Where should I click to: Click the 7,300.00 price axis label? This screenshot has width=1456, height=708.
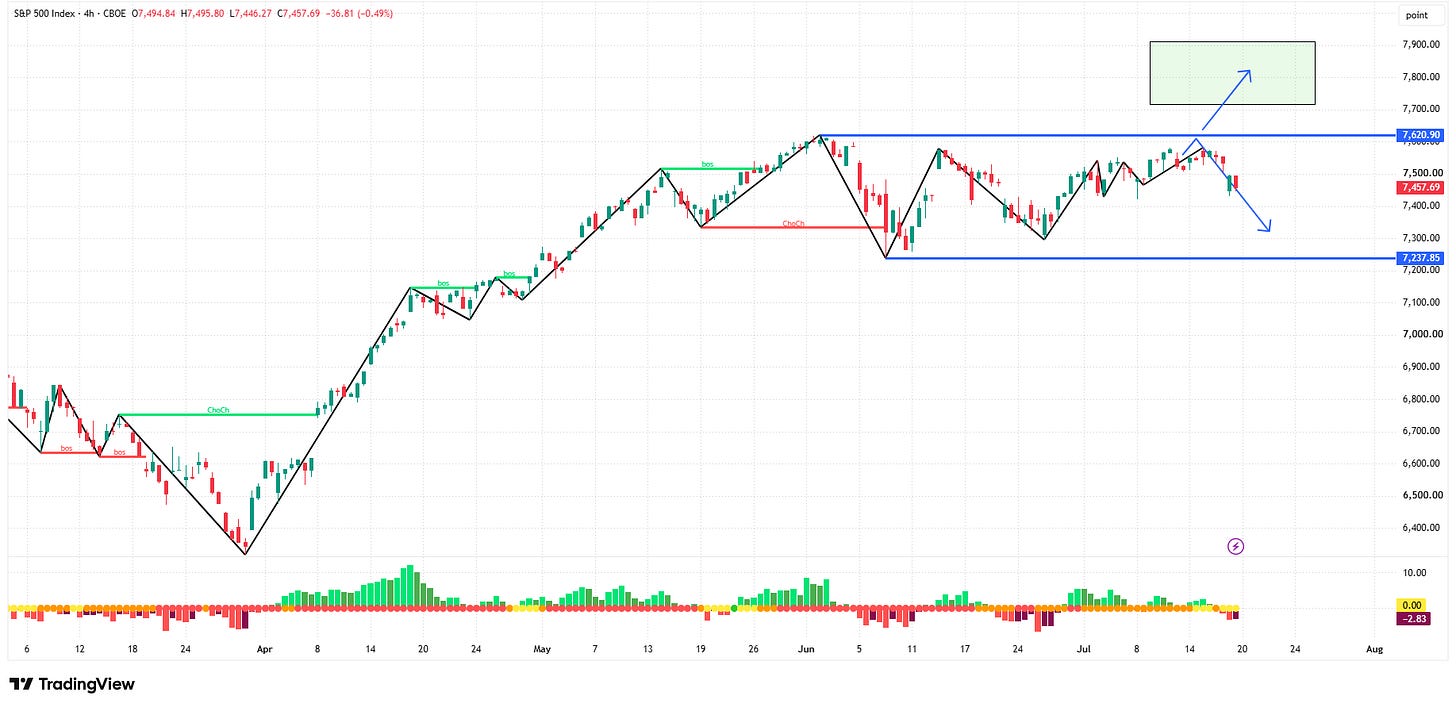(x=1420, y=238)
